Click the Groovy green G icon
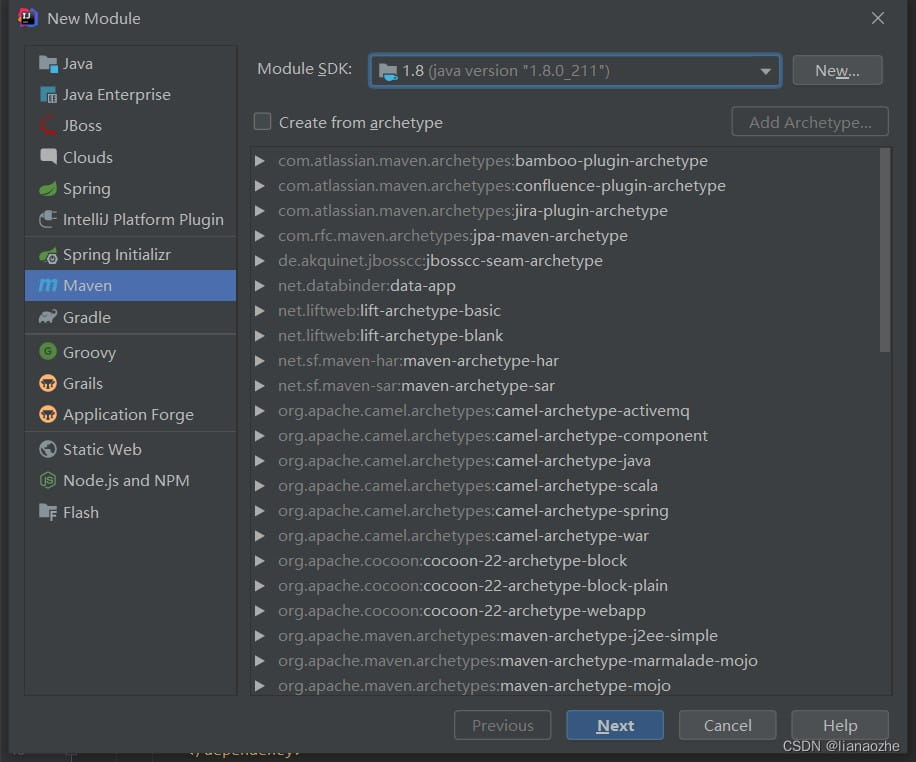The width and height of the screenshot is (916, 762). point(48,351)
